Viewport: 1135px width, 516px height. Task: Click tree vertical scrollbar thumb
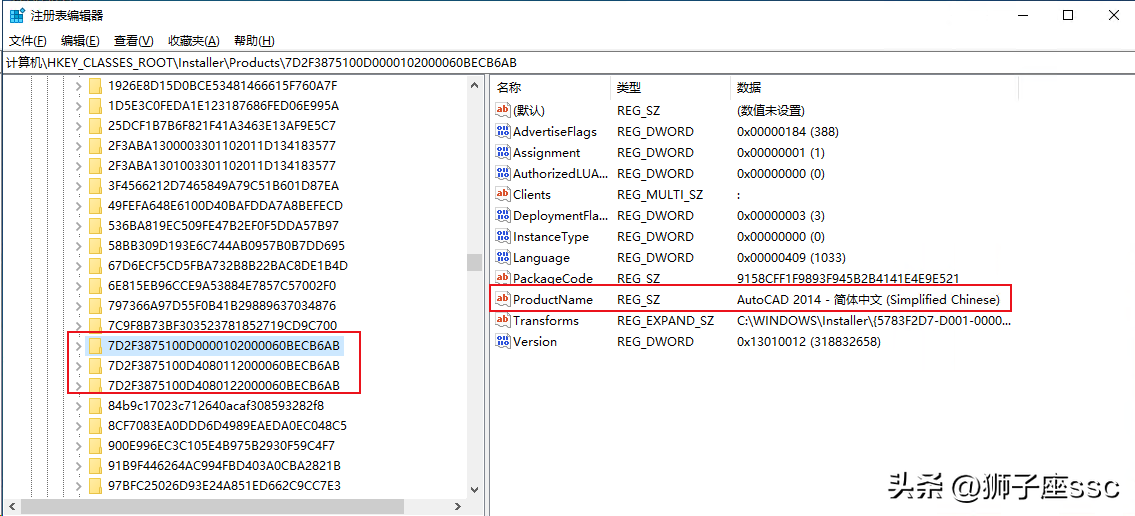pyautogui.click(x=475, y=261)
